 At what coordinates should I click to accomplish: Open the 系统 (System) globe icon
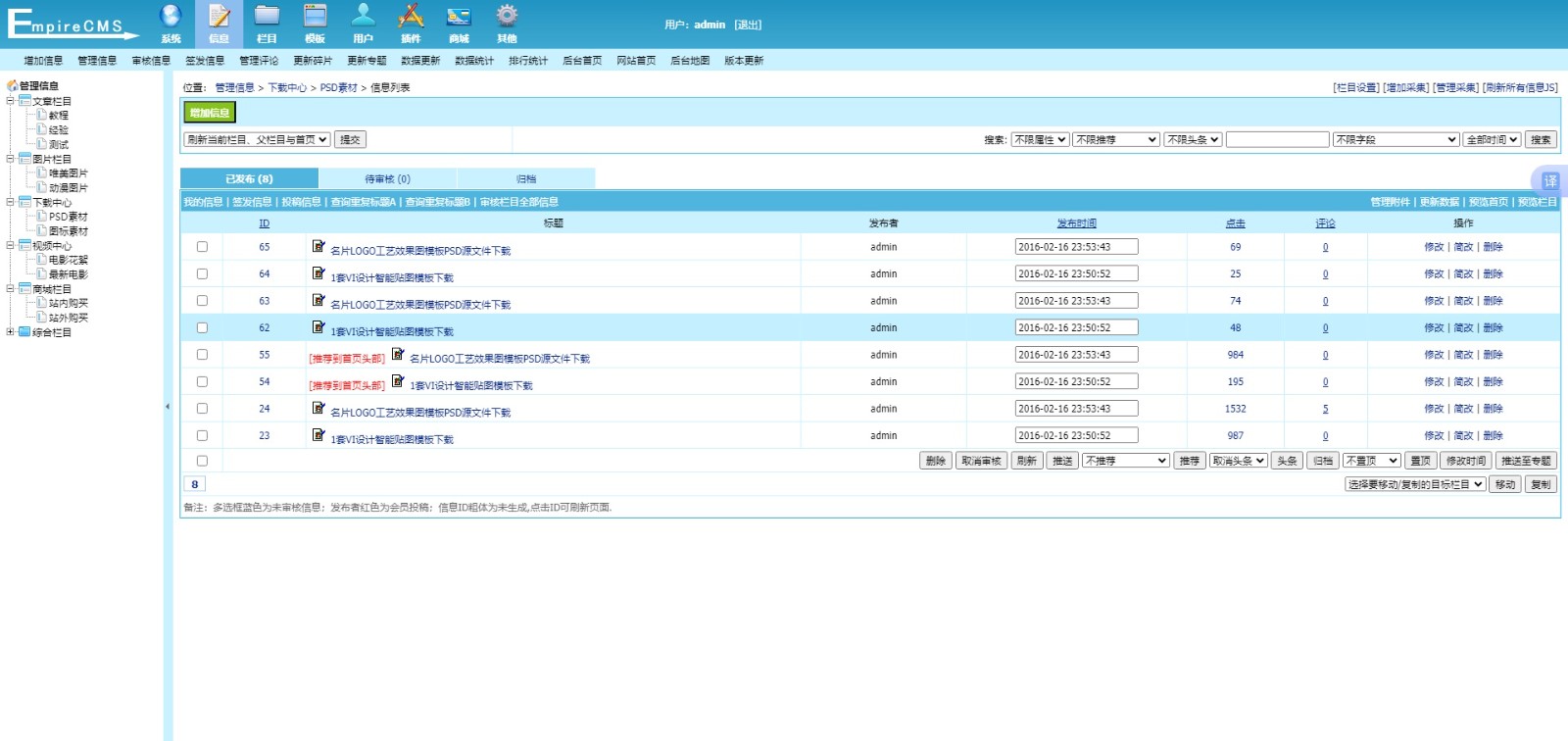171,17
